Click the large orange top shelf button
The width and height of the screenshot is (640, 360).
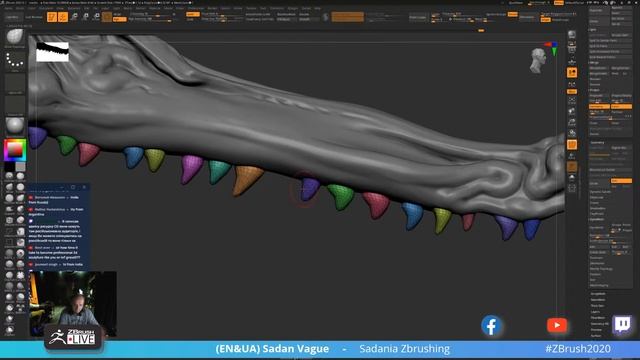coord(347,17)
